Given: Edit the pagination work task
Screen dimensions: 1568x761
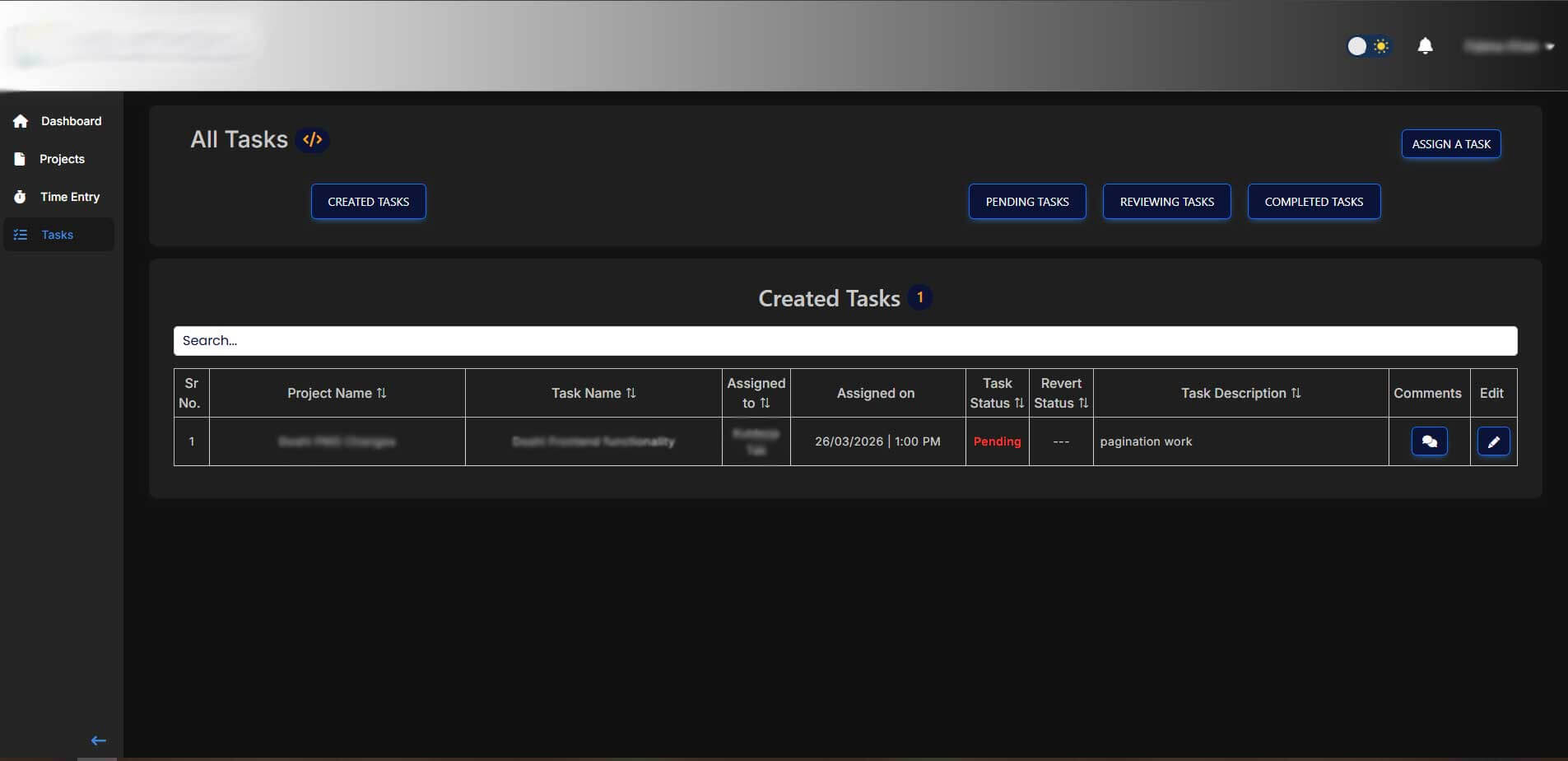Looking at the screenshot, I should pos(1493,441).
